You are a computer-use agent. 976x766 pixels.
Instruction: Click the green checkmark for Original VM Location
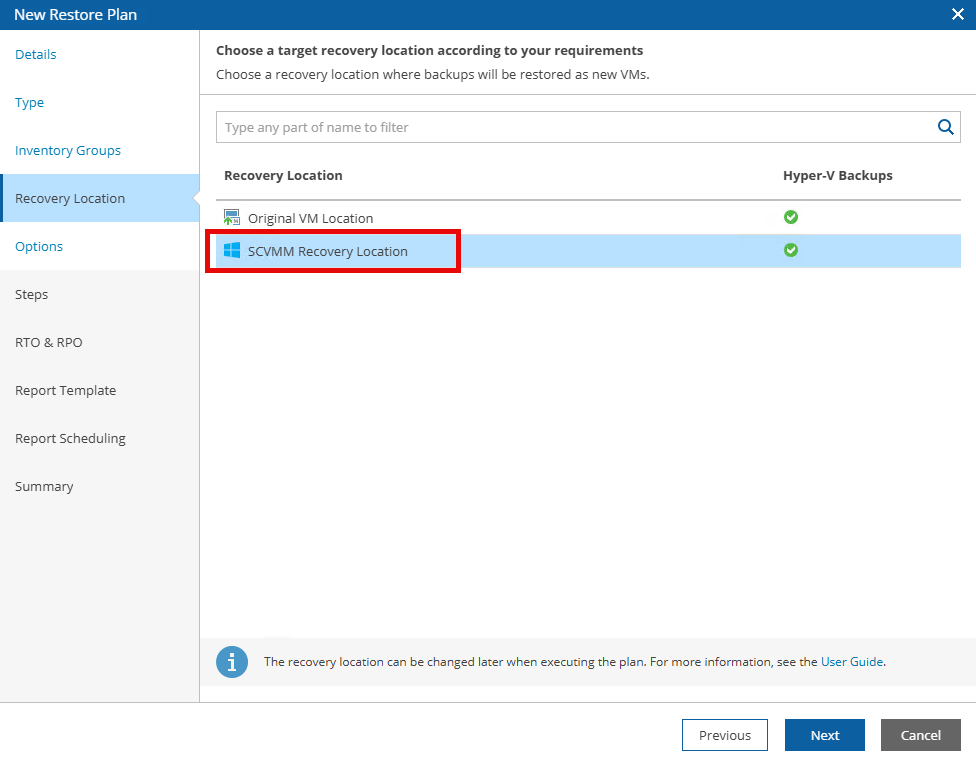791,217
